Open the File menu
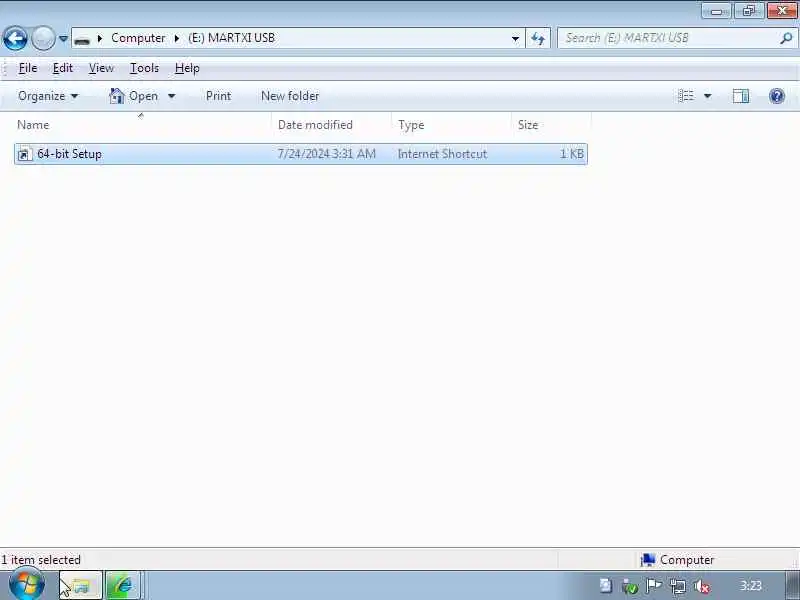 point(28,68)
